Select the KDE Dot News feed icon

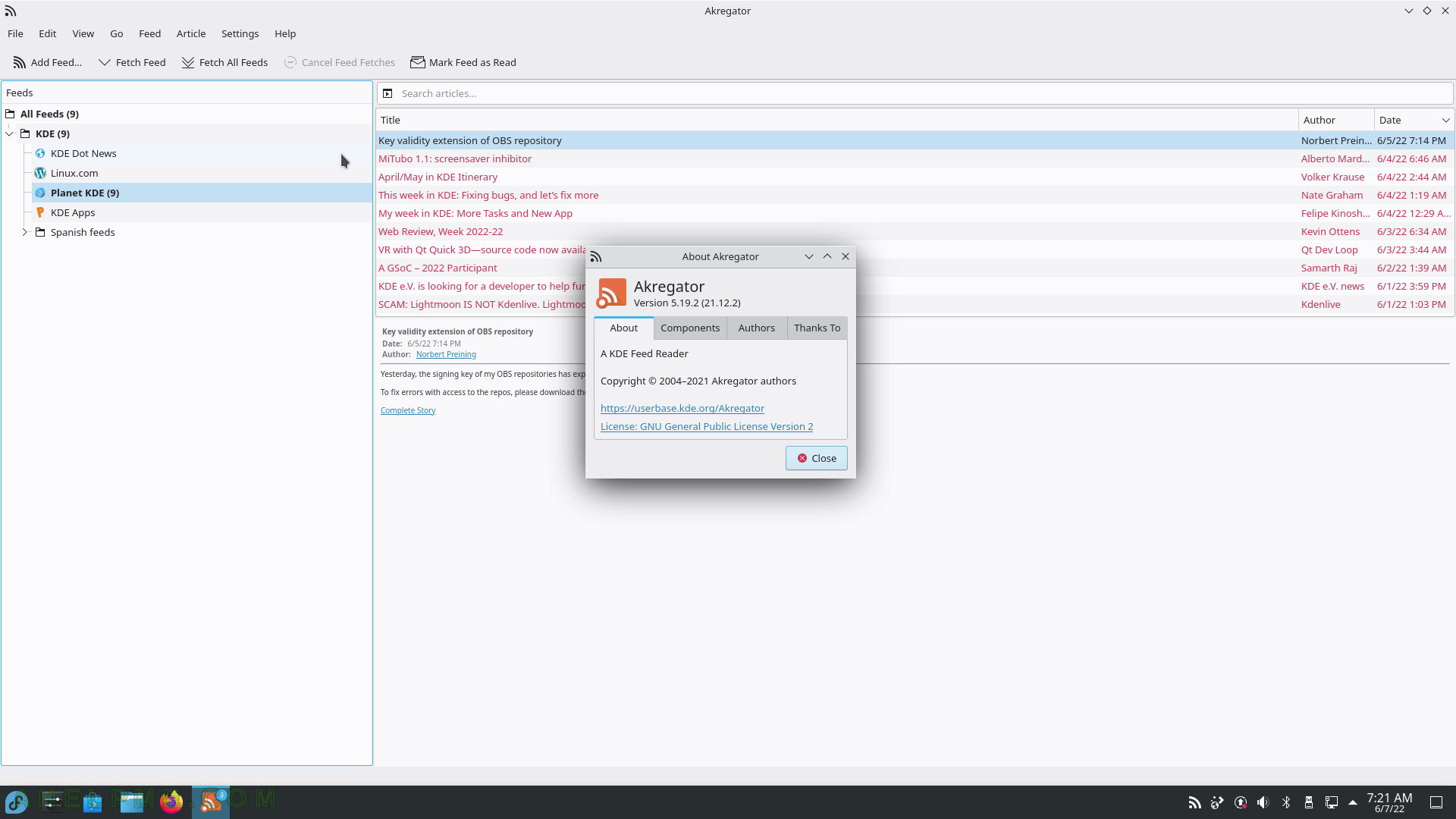pos(40,153)
